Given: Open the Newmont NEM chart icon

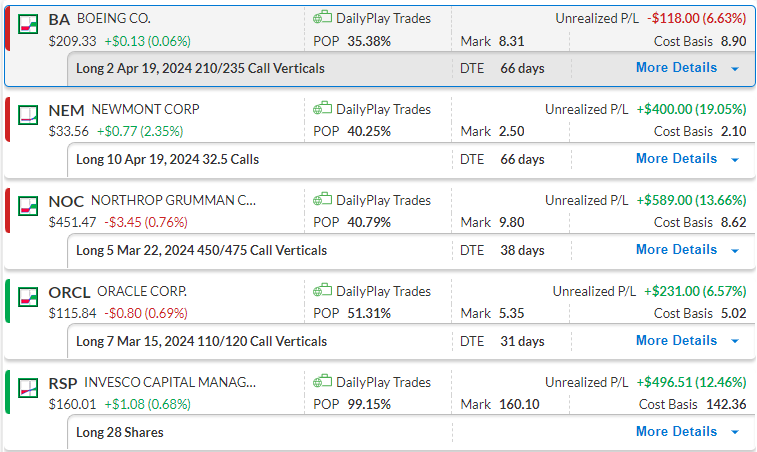Looking at the screenshot, I should click(x=28, y=115).
